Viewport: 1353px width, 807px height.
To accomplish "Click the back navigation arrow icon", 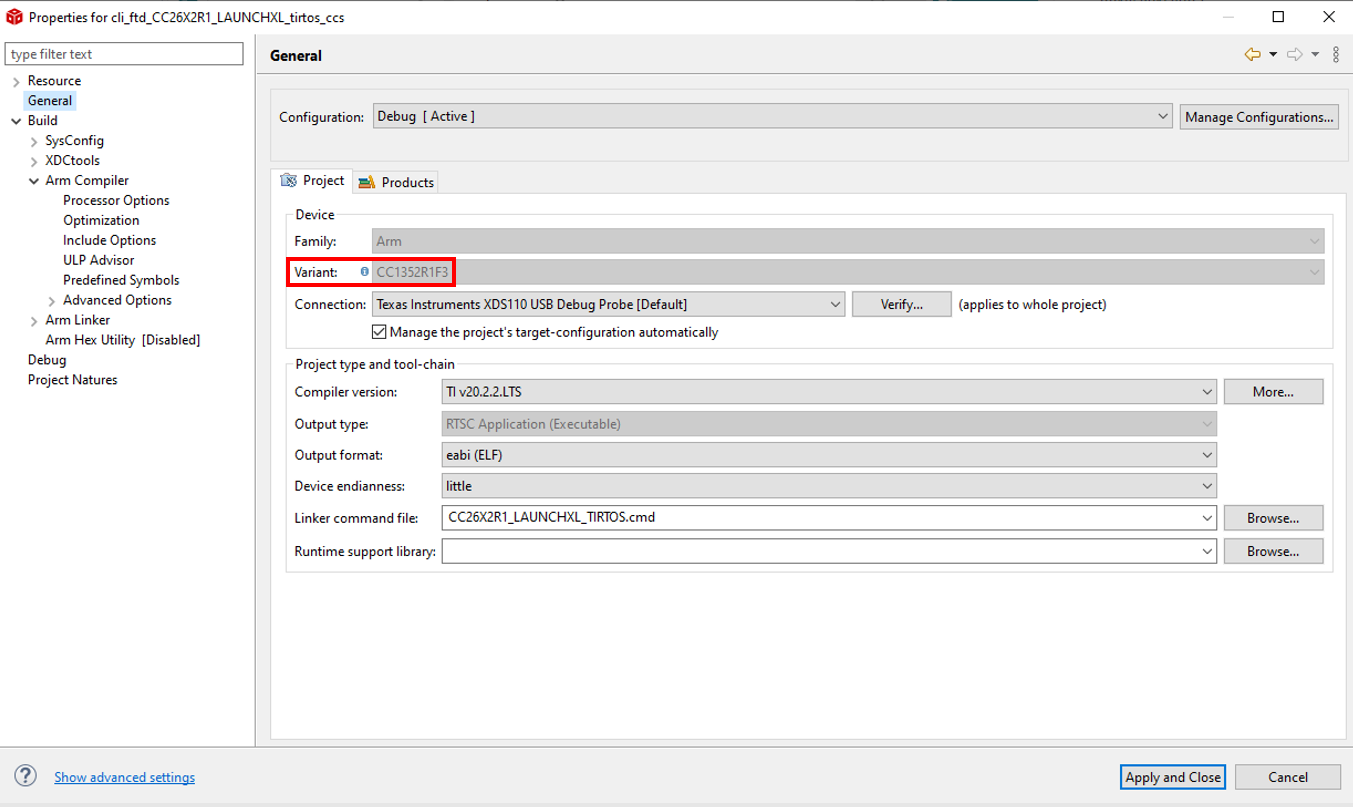I will [x=1252, y=55].
